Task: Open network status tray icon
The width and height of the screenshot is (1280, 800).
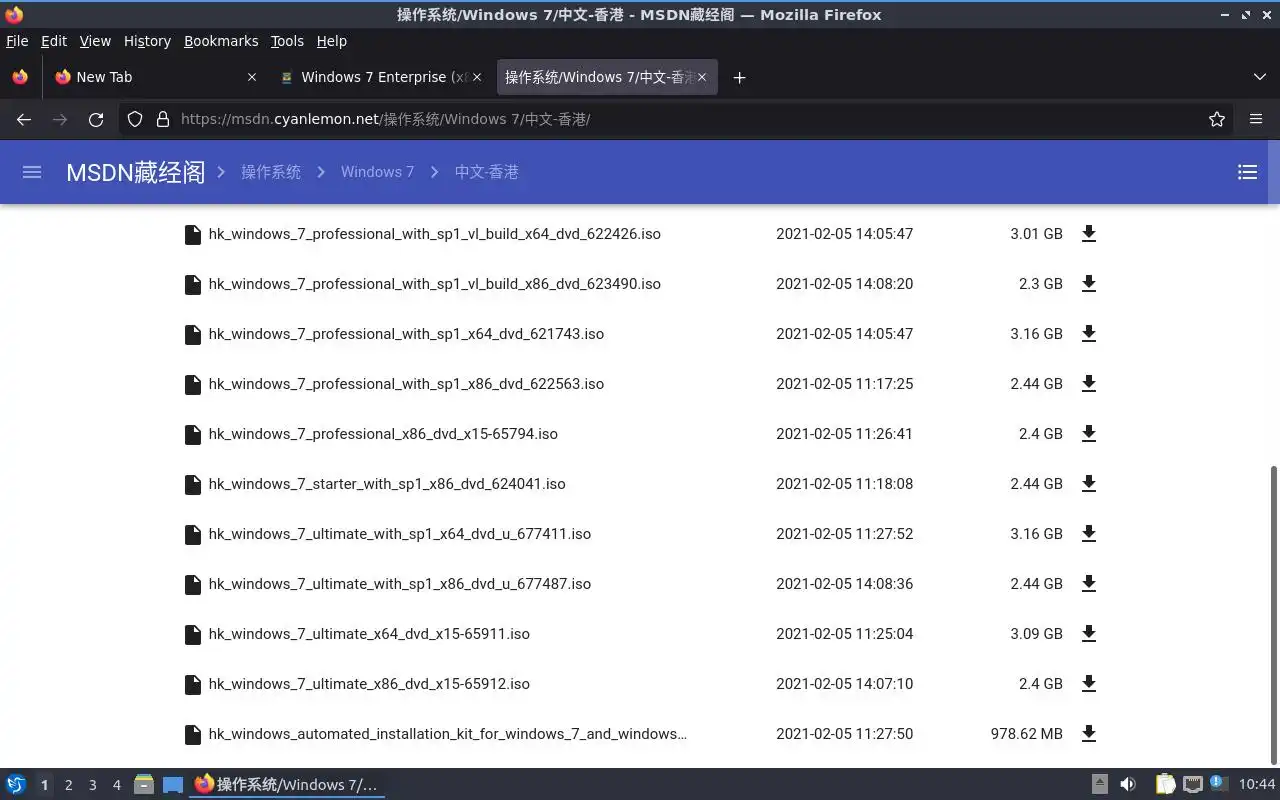Action: click(x=1192, y=785)
